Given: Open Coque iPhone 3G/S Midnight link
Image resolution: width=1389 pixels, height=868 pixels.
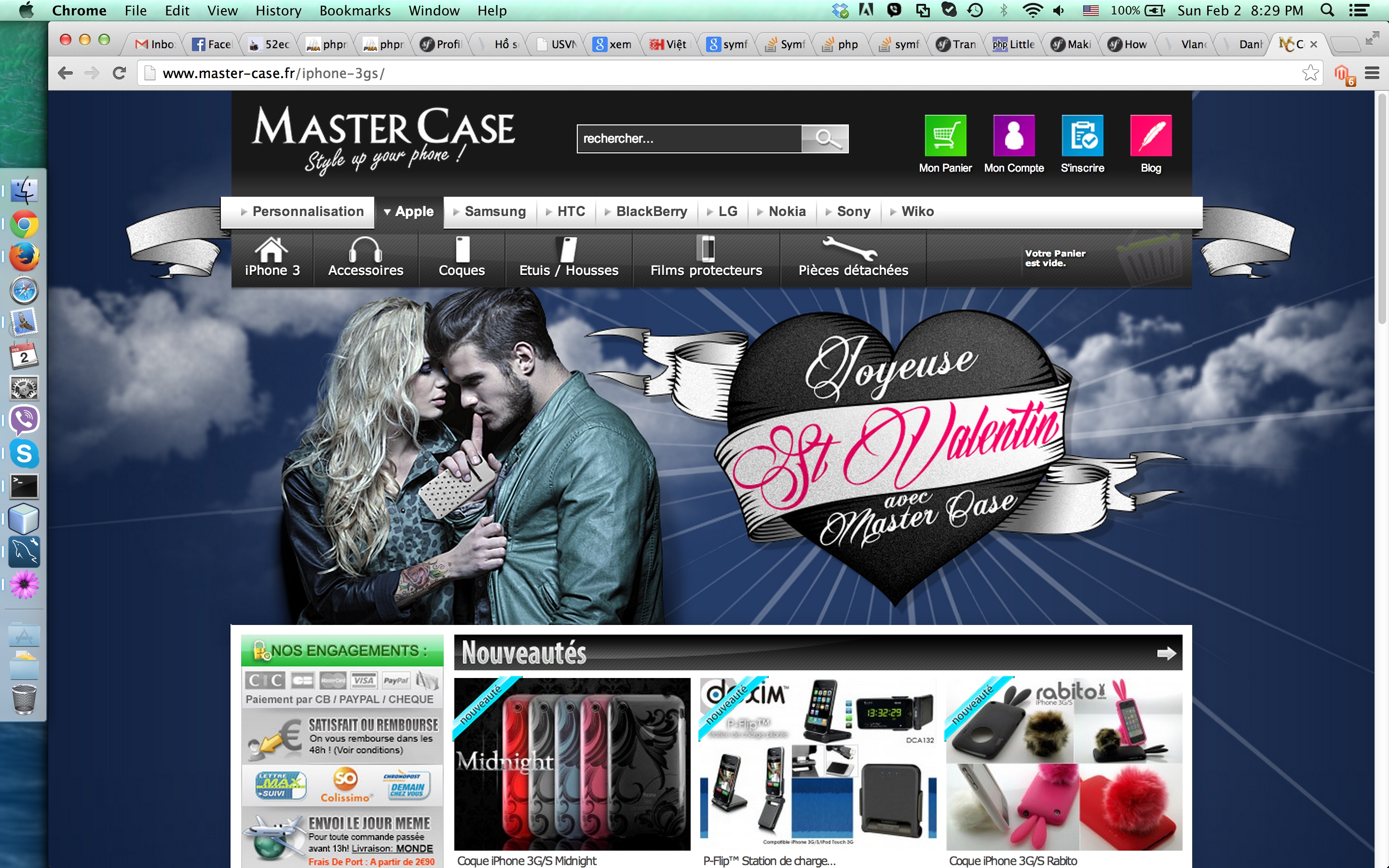Looking at the screenshot, I should 526,861.
